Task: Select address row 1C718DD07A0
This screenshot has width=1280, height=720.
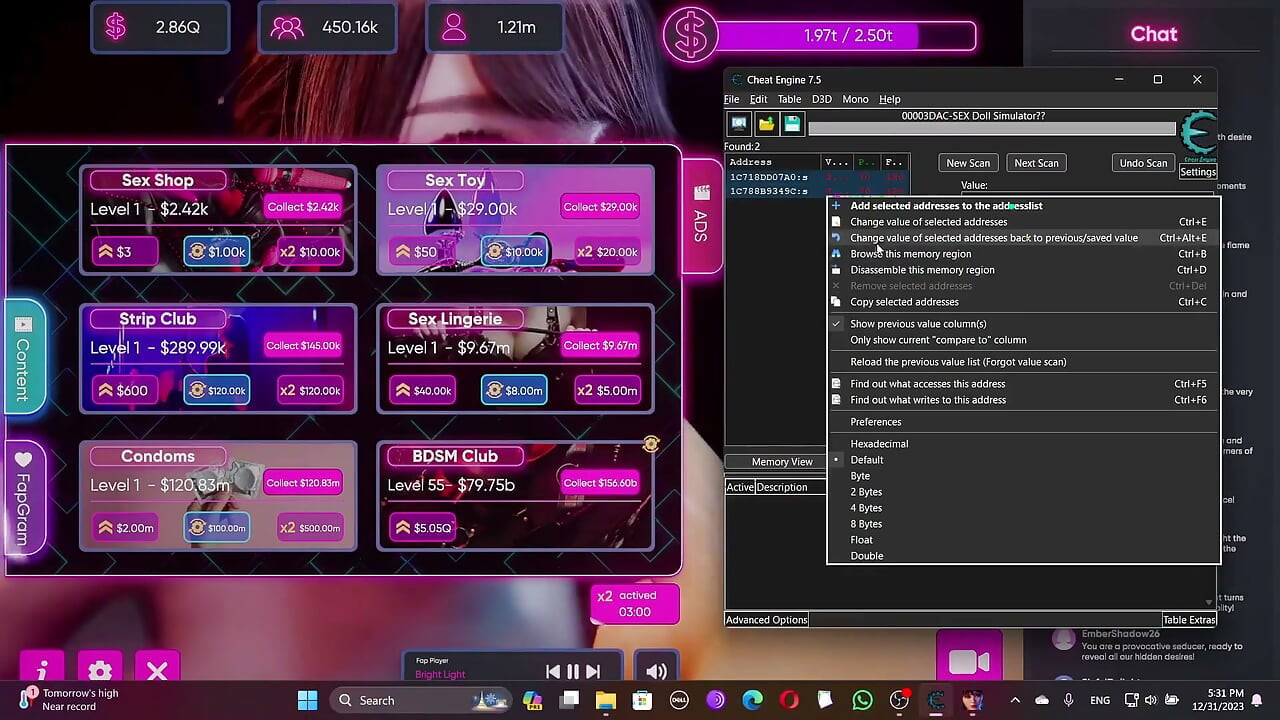Action: pyautogui.click(x=817, y=177)
